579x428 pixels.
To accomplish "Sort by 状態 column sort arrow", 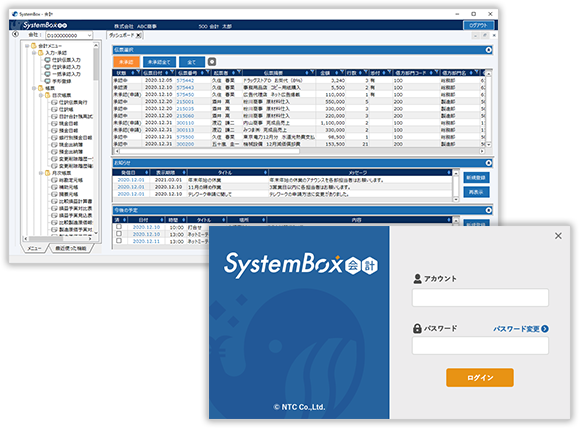I will (133, 73).
